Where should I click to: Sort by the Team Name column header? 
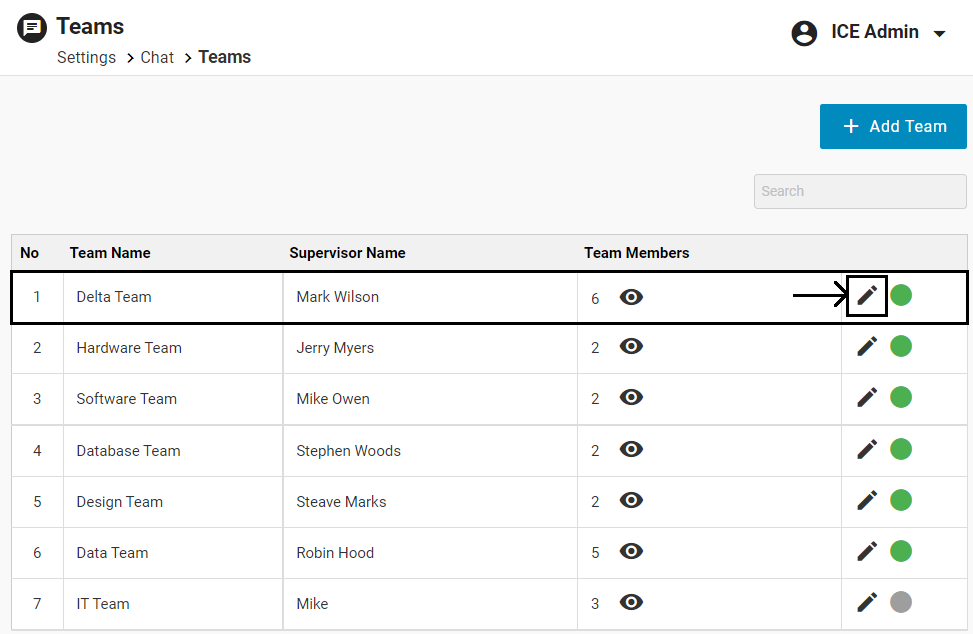coord(110,253)
